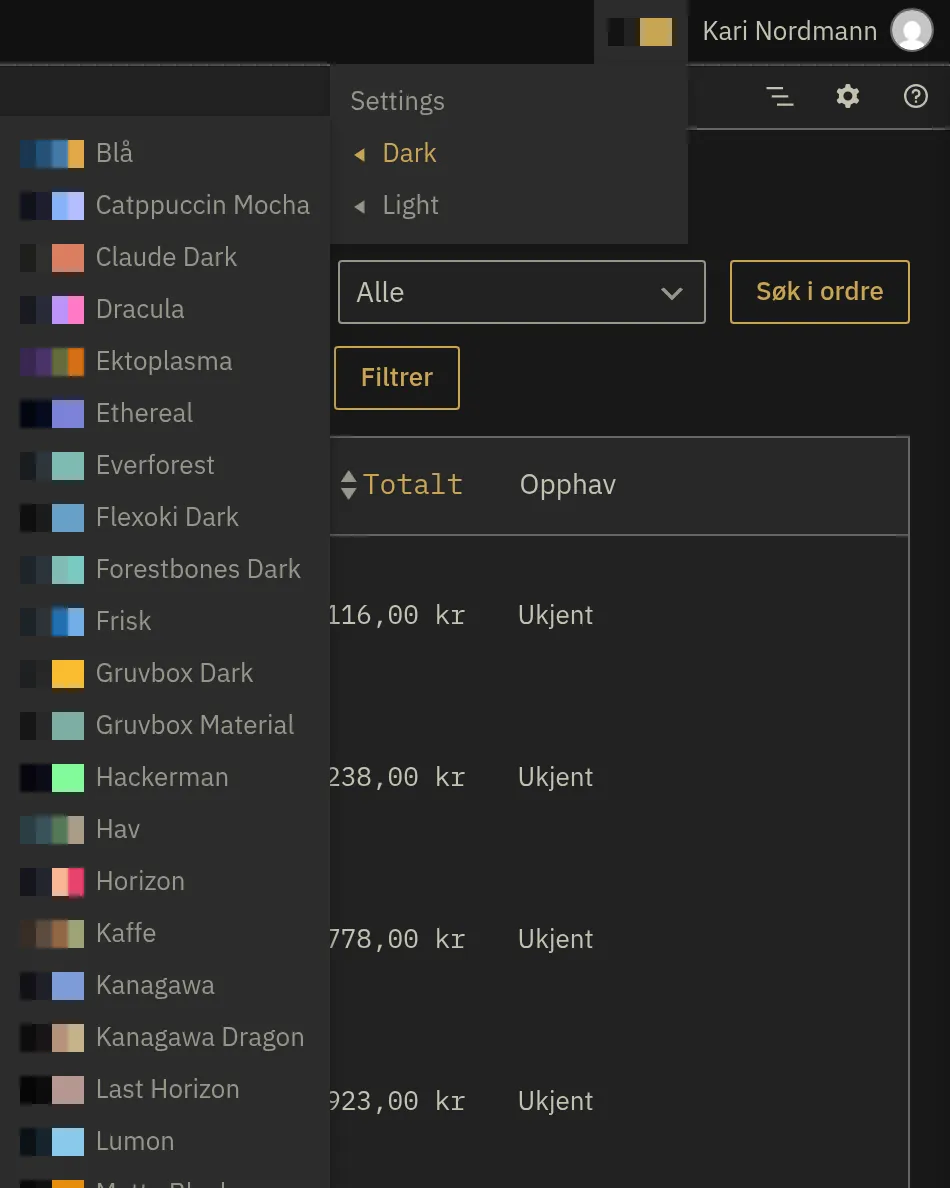
Task: Click the Filtrer button
Action: (x=397, y=377)
